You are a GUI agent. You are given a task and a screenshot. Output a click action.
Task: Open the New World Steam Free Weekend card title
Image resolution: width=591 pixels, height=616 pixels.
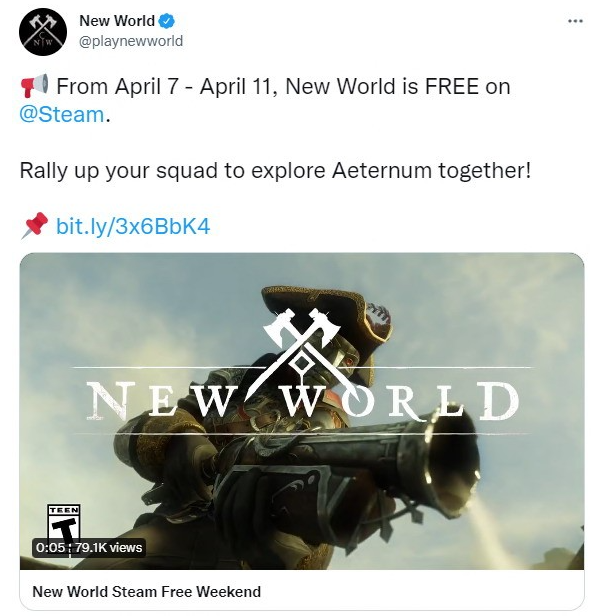click(x=147, y=592)
